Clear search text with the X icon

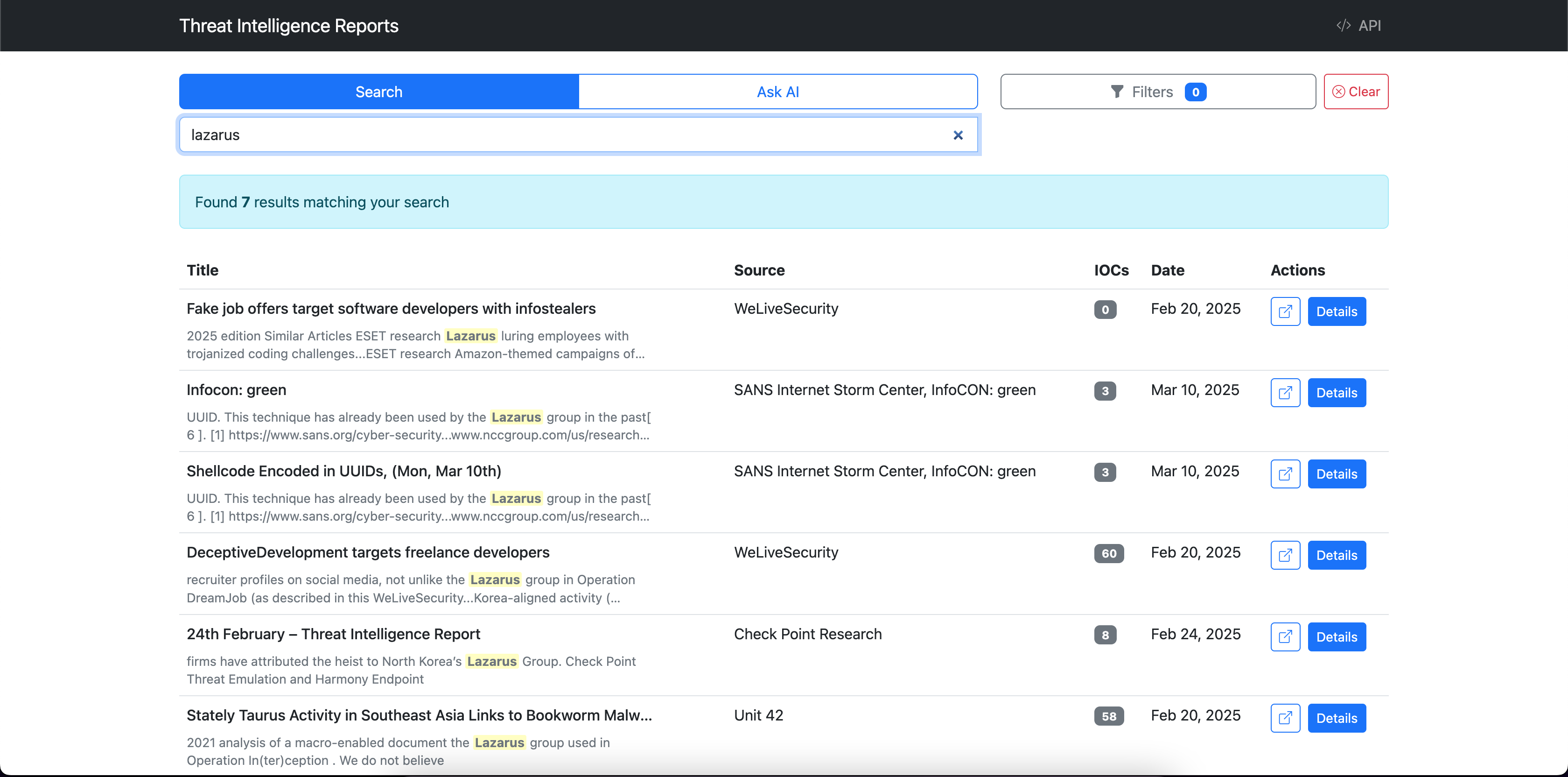click(x=958, y=135)
